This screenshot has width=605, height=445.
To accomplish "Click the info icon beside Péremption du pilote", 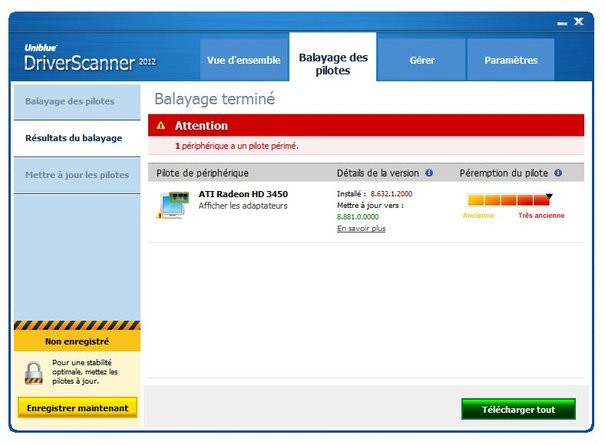I will tap(558, 173).
